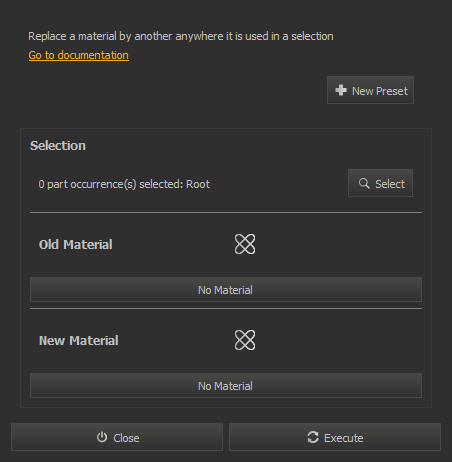The image size is (452, 462).
Task: Click the Old Material label
Action: point(76,244)
